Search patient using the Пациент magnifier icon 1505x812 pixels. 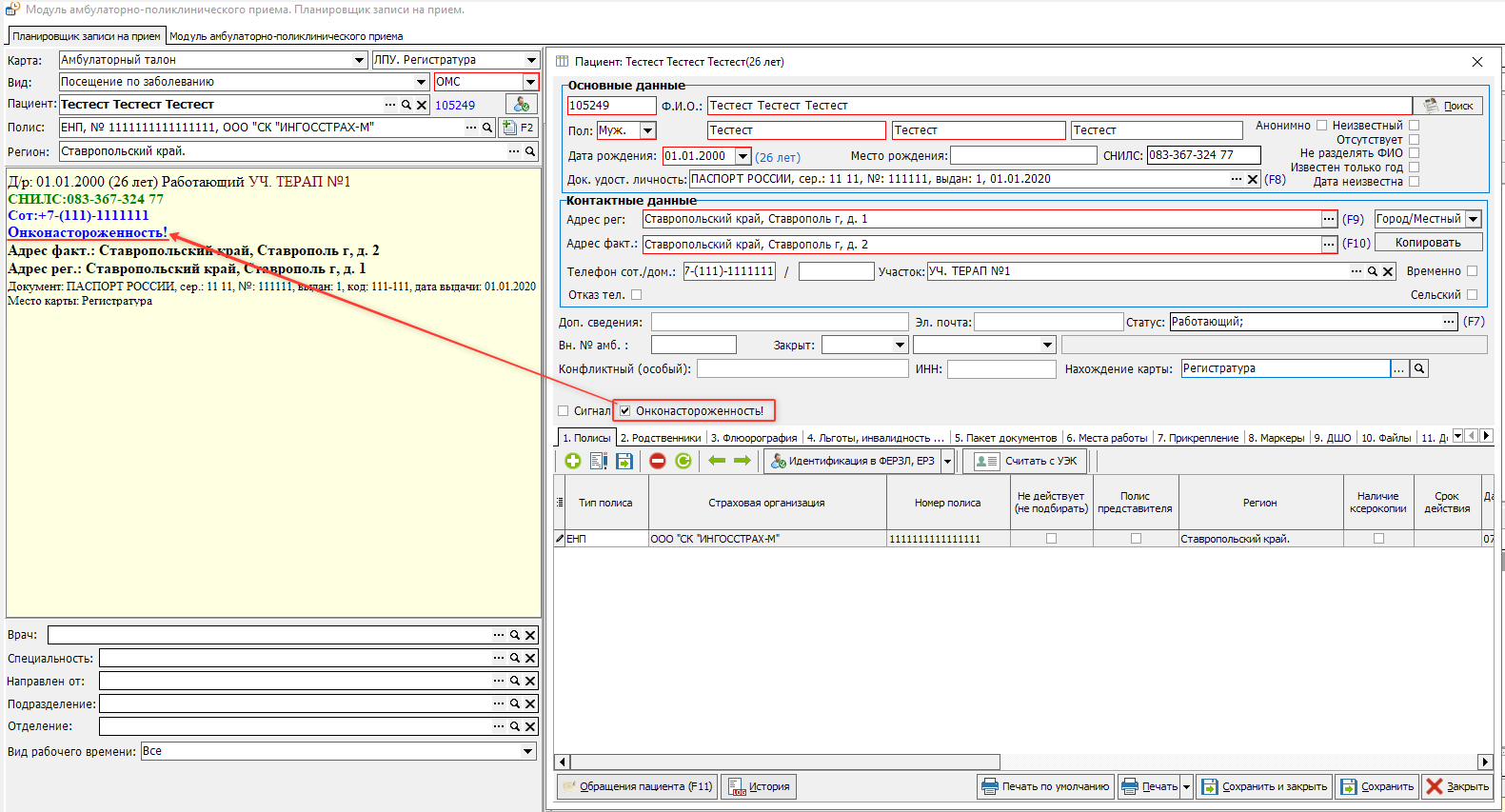[x=406, y=105]
